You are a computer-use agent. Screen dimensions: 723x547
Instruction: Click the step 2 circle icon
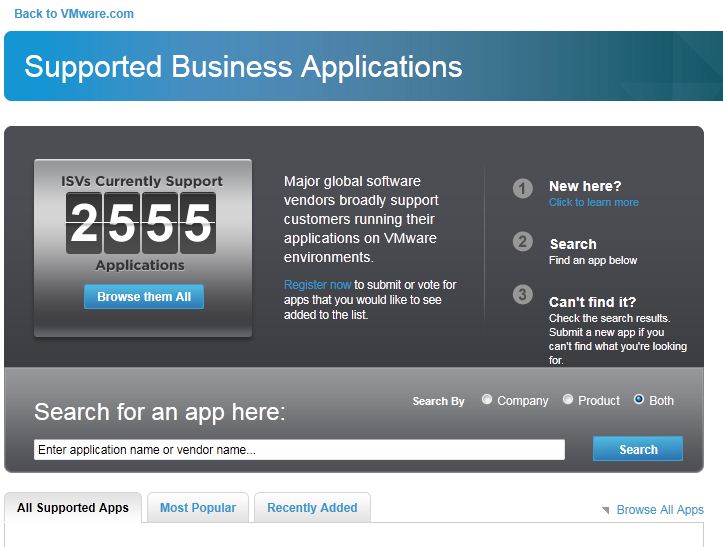[x=522, y=241]
